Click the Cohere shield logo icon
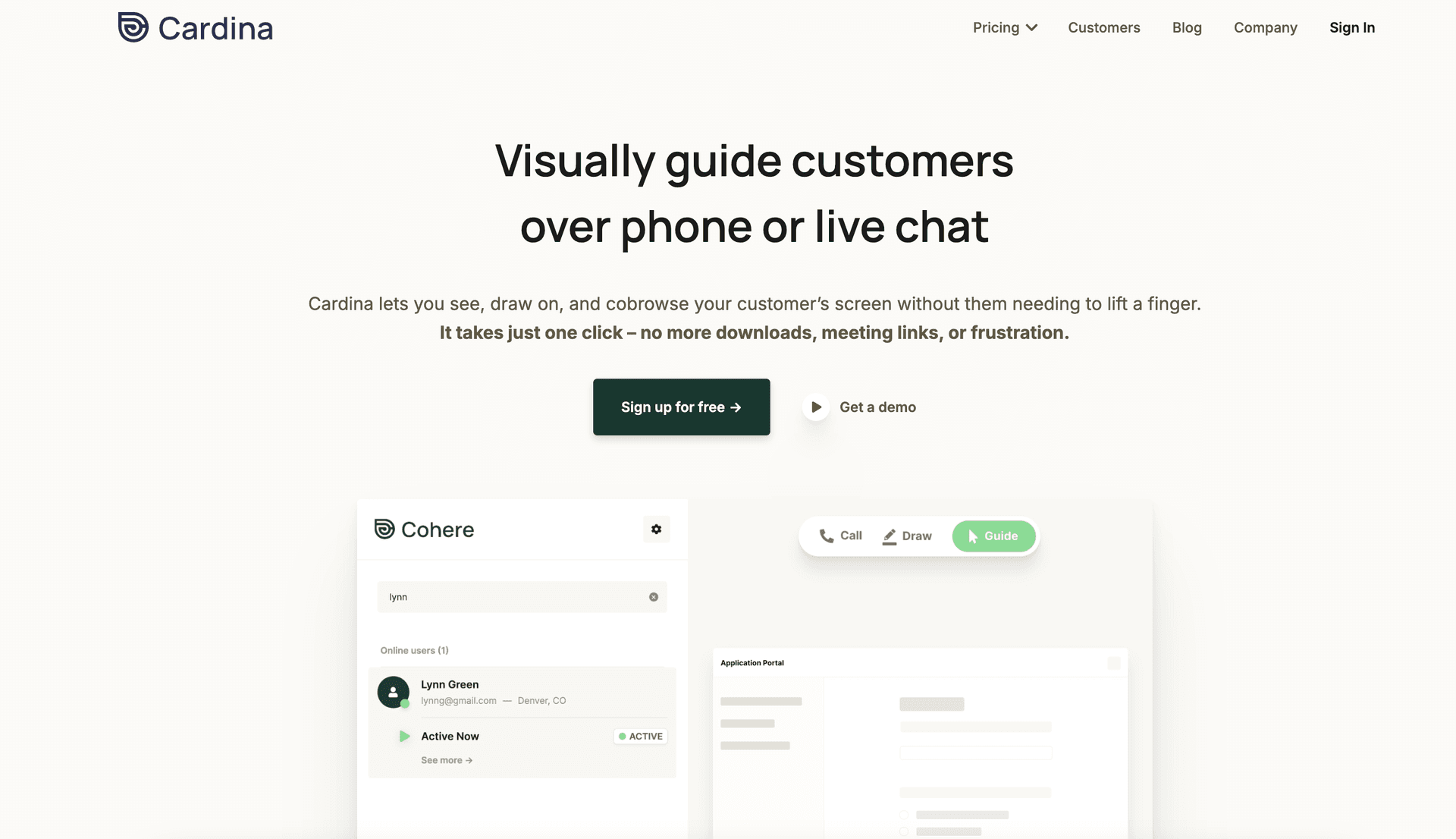 tap(384, 529)
